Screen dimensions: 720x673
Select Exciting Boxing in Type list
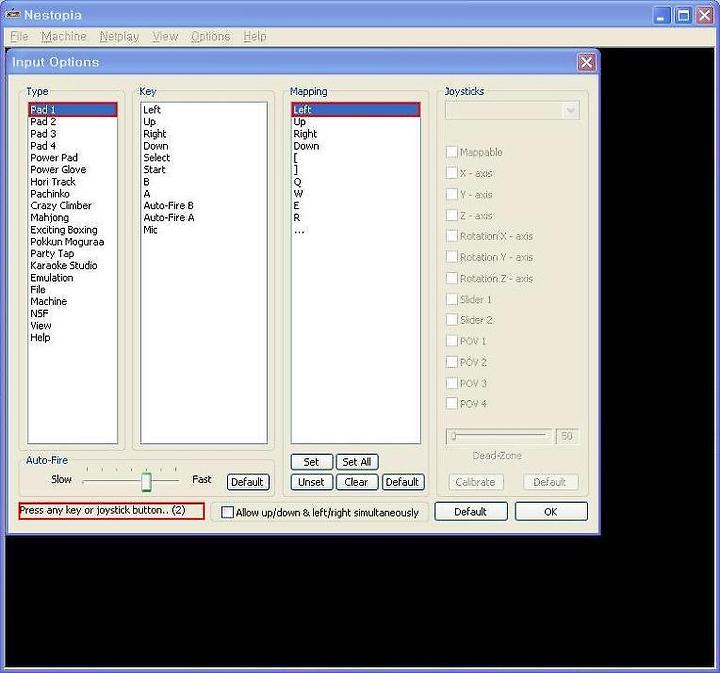pos(72,230)
